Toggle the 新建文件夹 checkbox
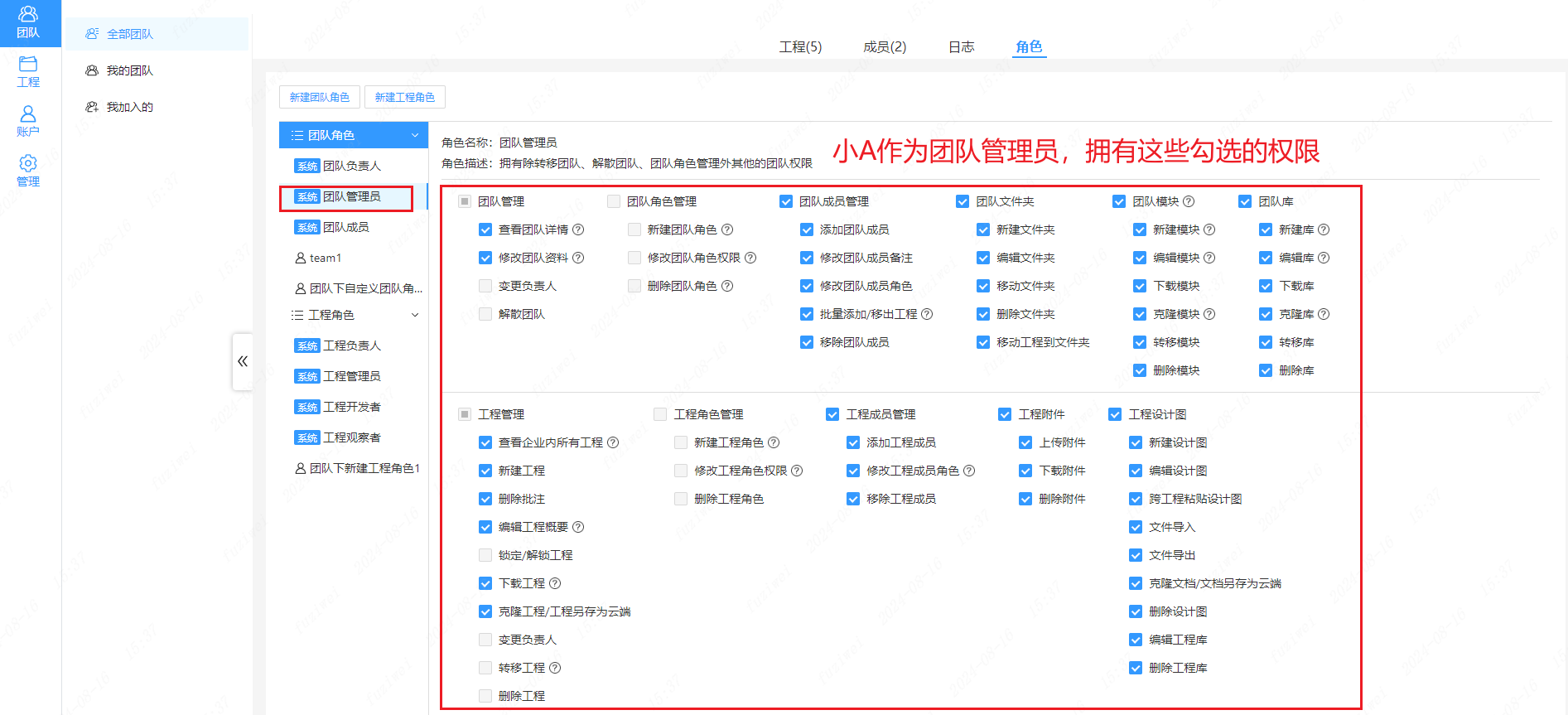This screenshot has height=715, width=1568. [x=983, y=229]
